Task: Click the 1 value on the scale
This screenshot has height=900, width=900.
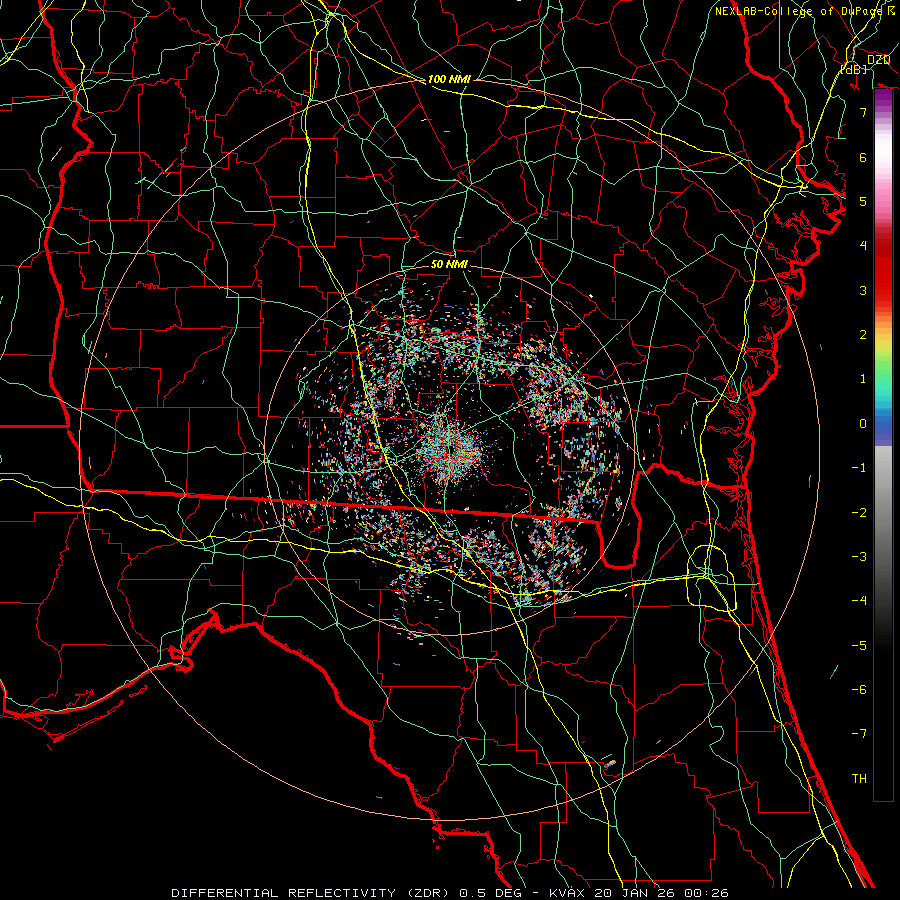Action: coord(863,379)
